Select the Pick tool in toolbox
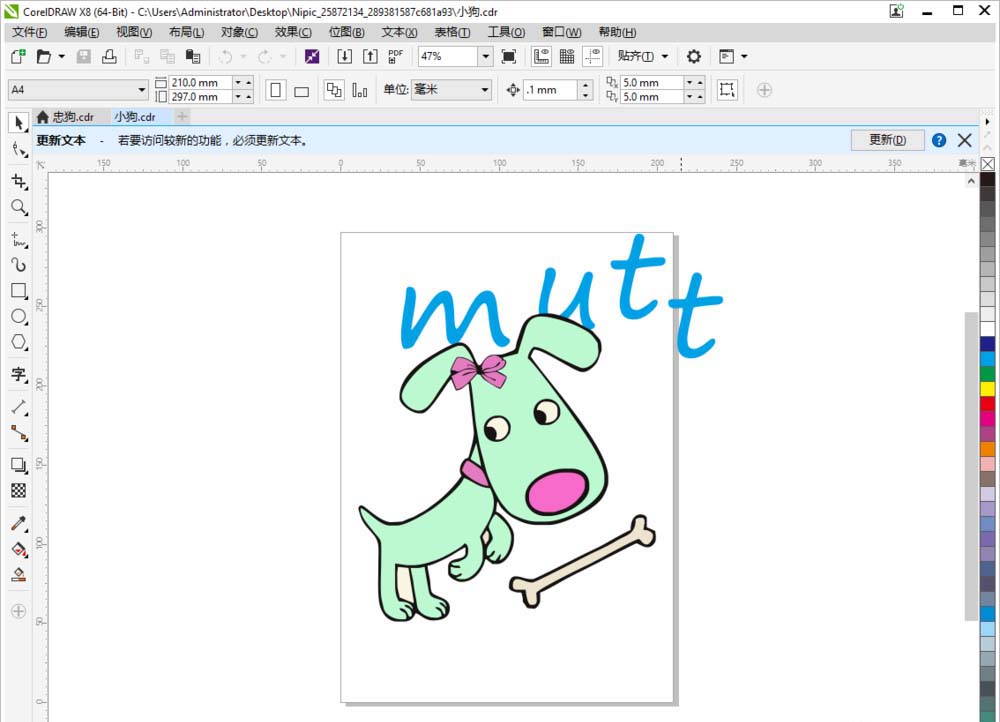1000x722 pixels. point(18,122)
